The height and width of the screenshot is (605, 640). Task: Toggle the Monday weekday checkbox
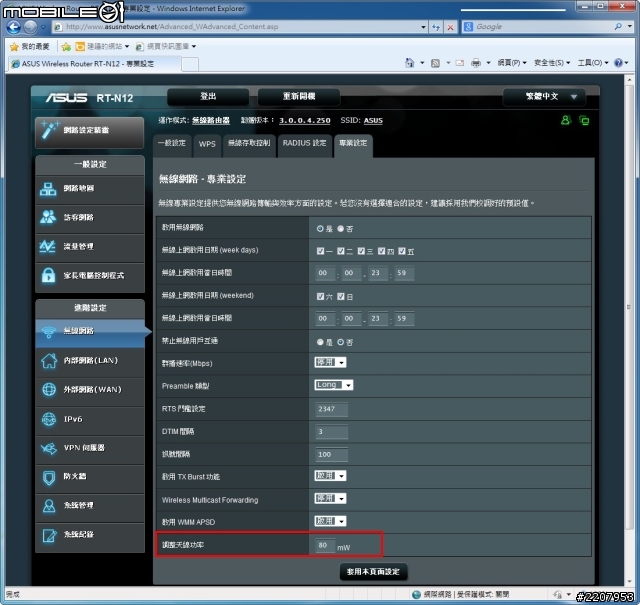[x=320, y=251]
